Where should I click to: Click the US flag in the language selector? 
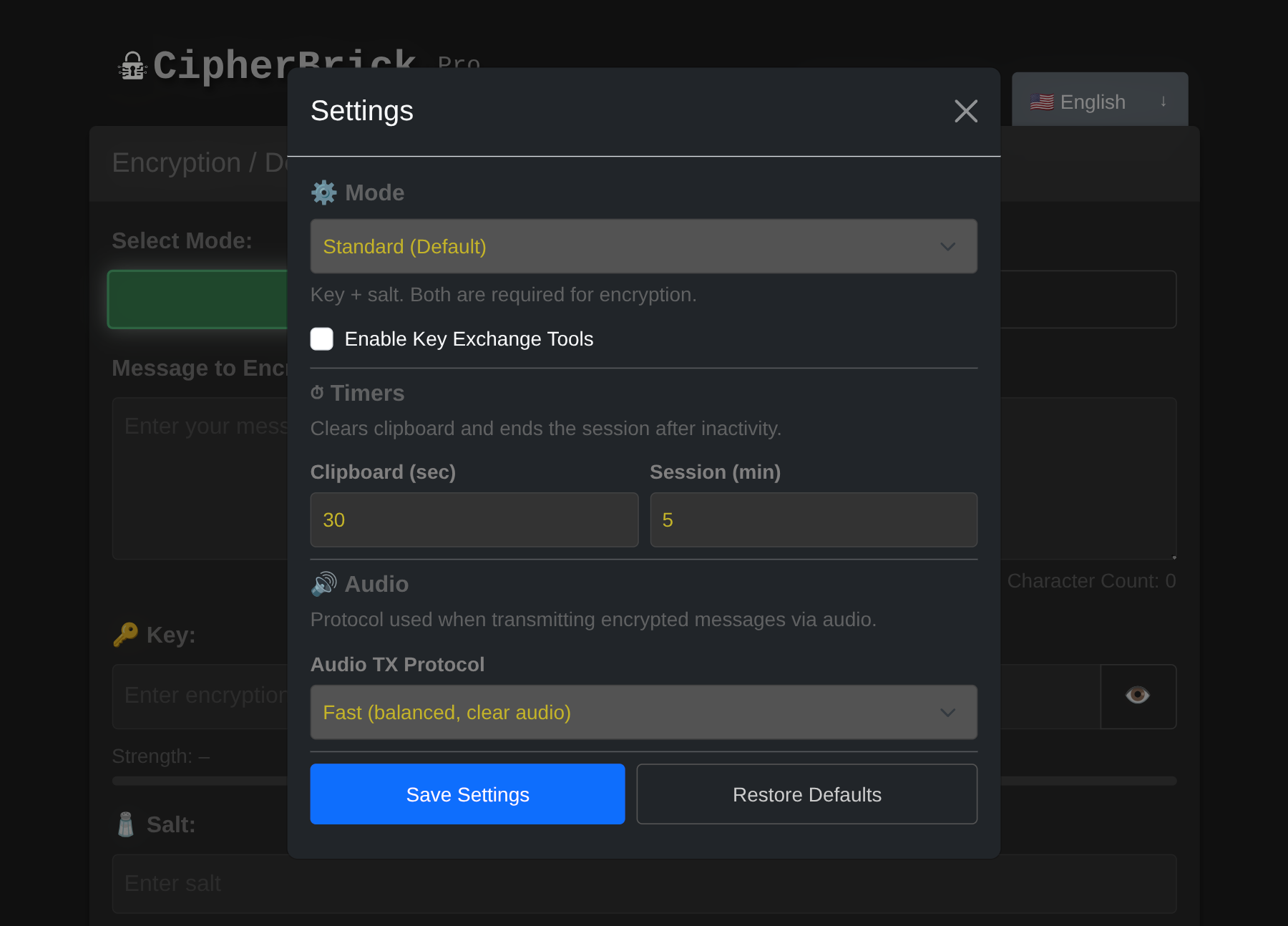(x=1043, y=101)
